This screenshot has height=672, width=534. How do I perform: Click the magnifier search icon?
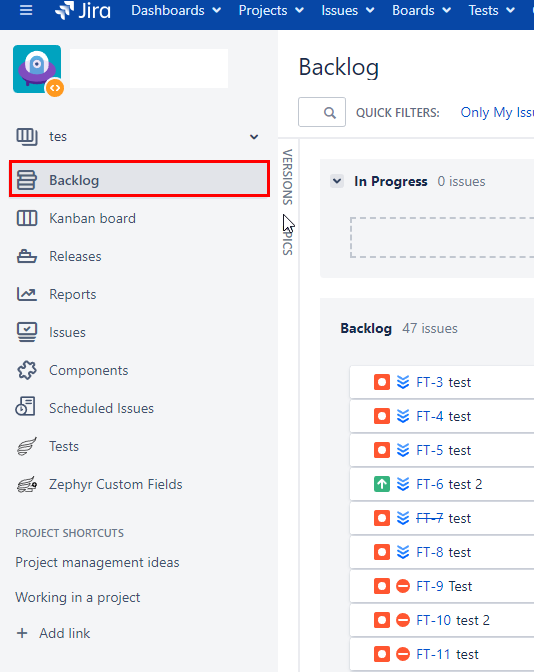click(x=330, y=113)
